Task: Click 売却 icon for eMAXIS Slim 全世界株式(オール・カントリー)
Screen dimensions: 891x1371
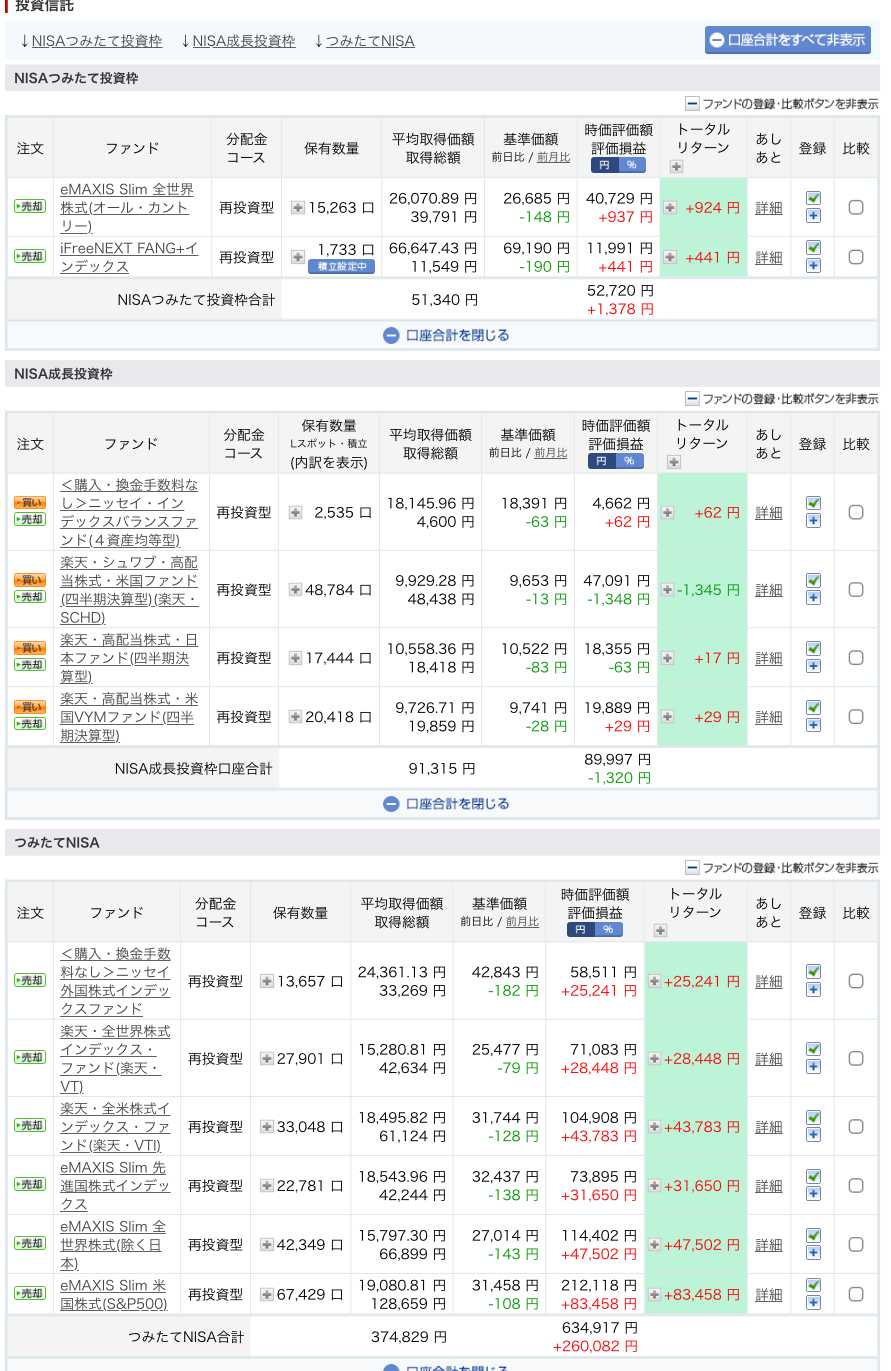Action: pos(30,207)
